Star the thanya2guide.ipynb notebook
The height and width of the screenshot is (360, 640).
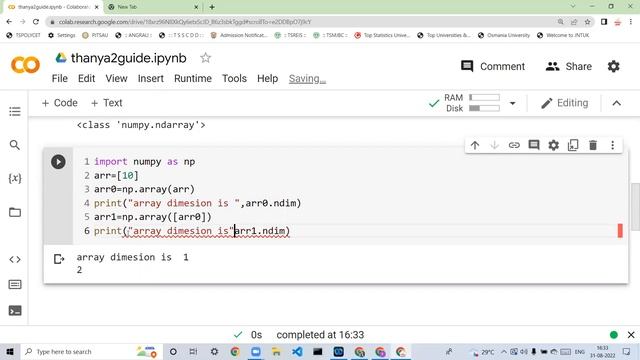coord(205,58)
